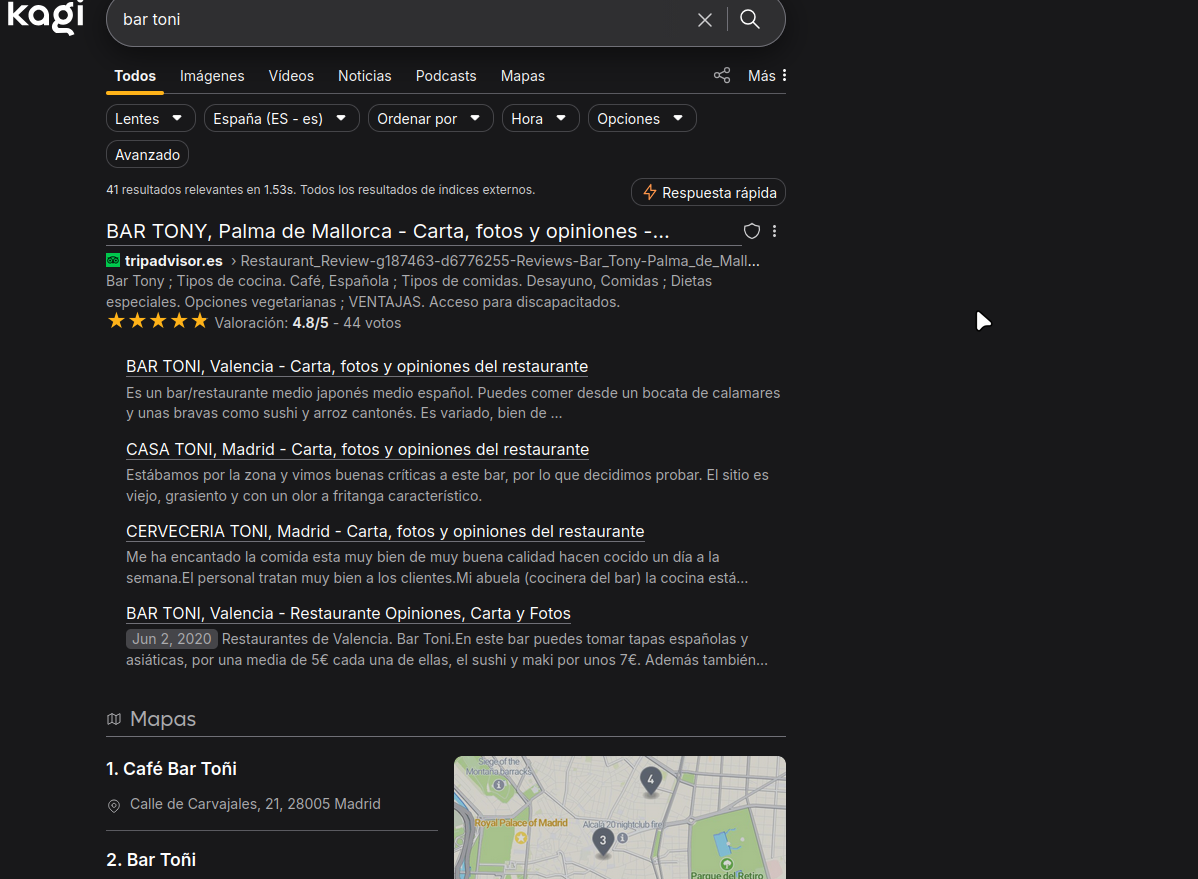Image resolution: width=1198 pixels, height=879 pixels.
Task: Click the tripadvisor.es domain link
Action: click(173, 261)
